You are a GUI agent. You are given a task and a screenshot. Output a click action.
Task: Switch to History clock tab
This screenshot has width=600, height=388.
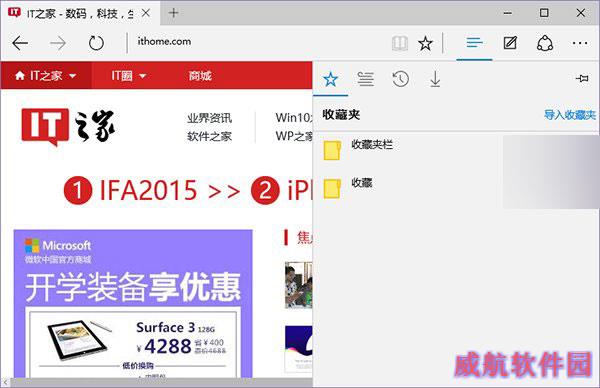(x=401, y=79)
